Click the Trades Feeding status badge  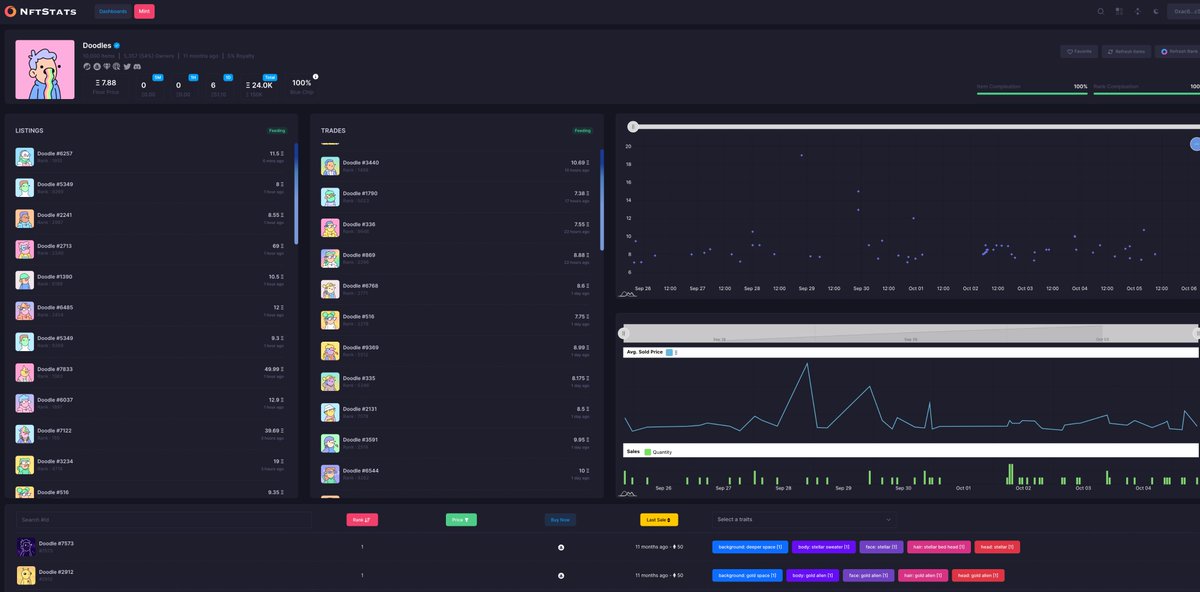582,130
